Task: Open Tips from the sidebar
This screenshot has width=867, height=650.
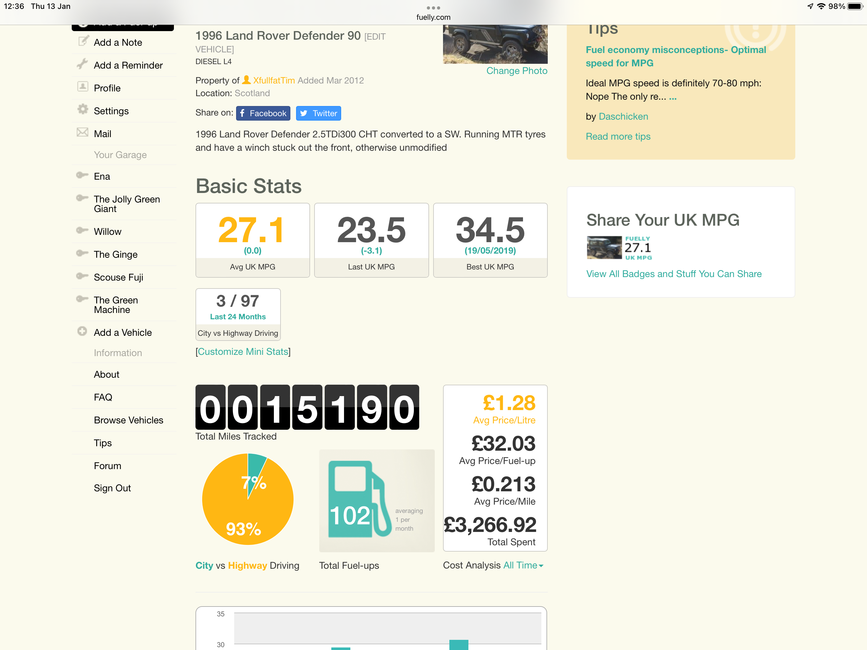Action: pyautogui.click(x=103, y=443)
